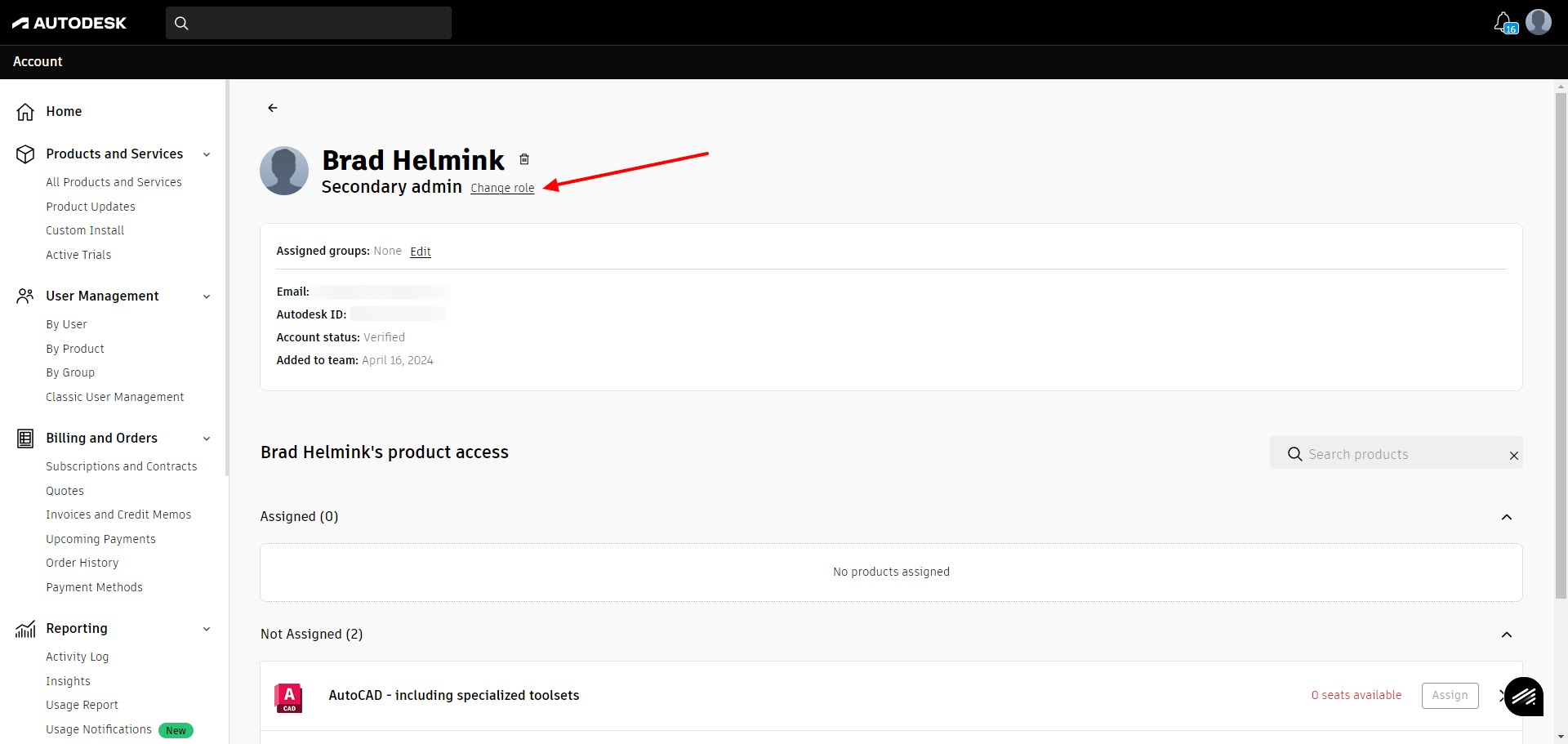This screenshot has height=744, width=1568.
Task: Click the 'Verified' account status
Action: (x=384, y=337)
